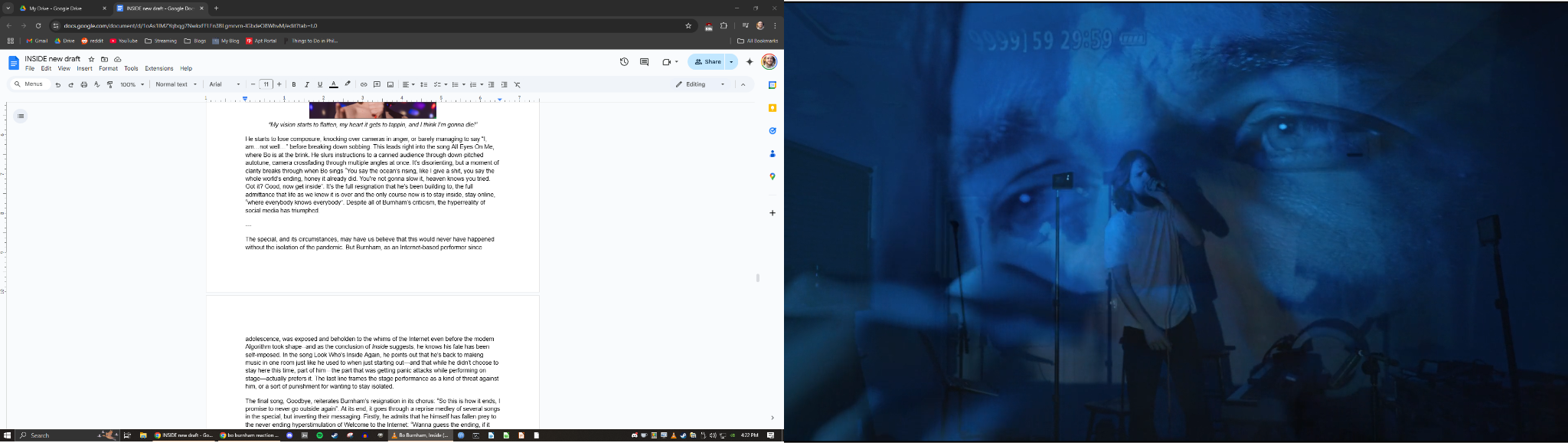Show document tabs outline in left margin

pos(21,116)
